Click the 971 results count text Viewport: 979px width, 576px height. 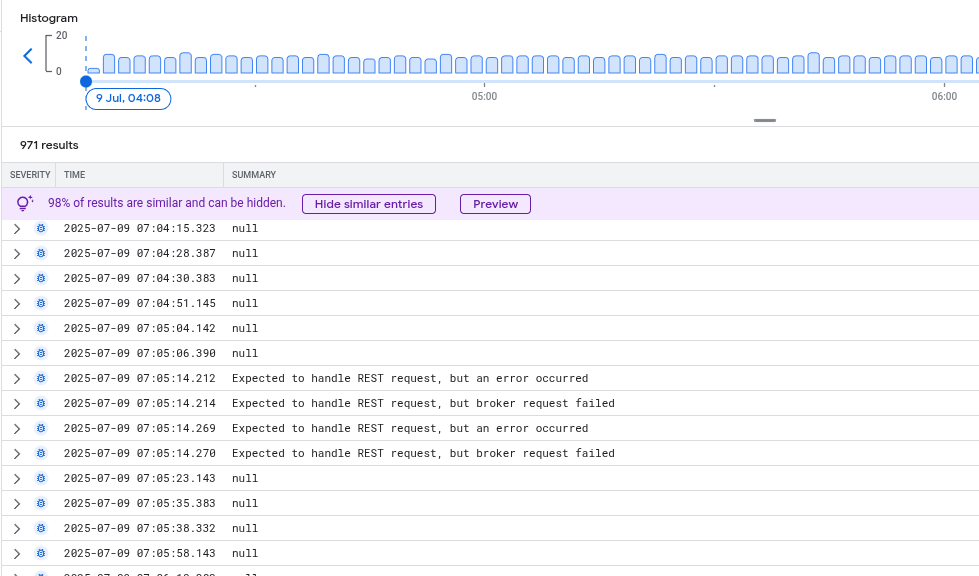[x=49, y=145]
